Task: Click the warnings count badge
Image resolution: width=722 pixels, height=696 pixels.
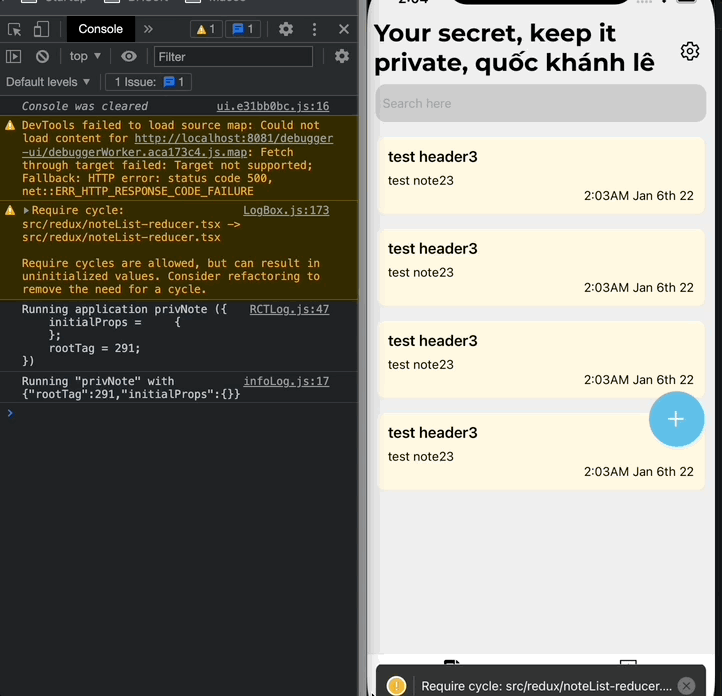Action: [206, 29]
